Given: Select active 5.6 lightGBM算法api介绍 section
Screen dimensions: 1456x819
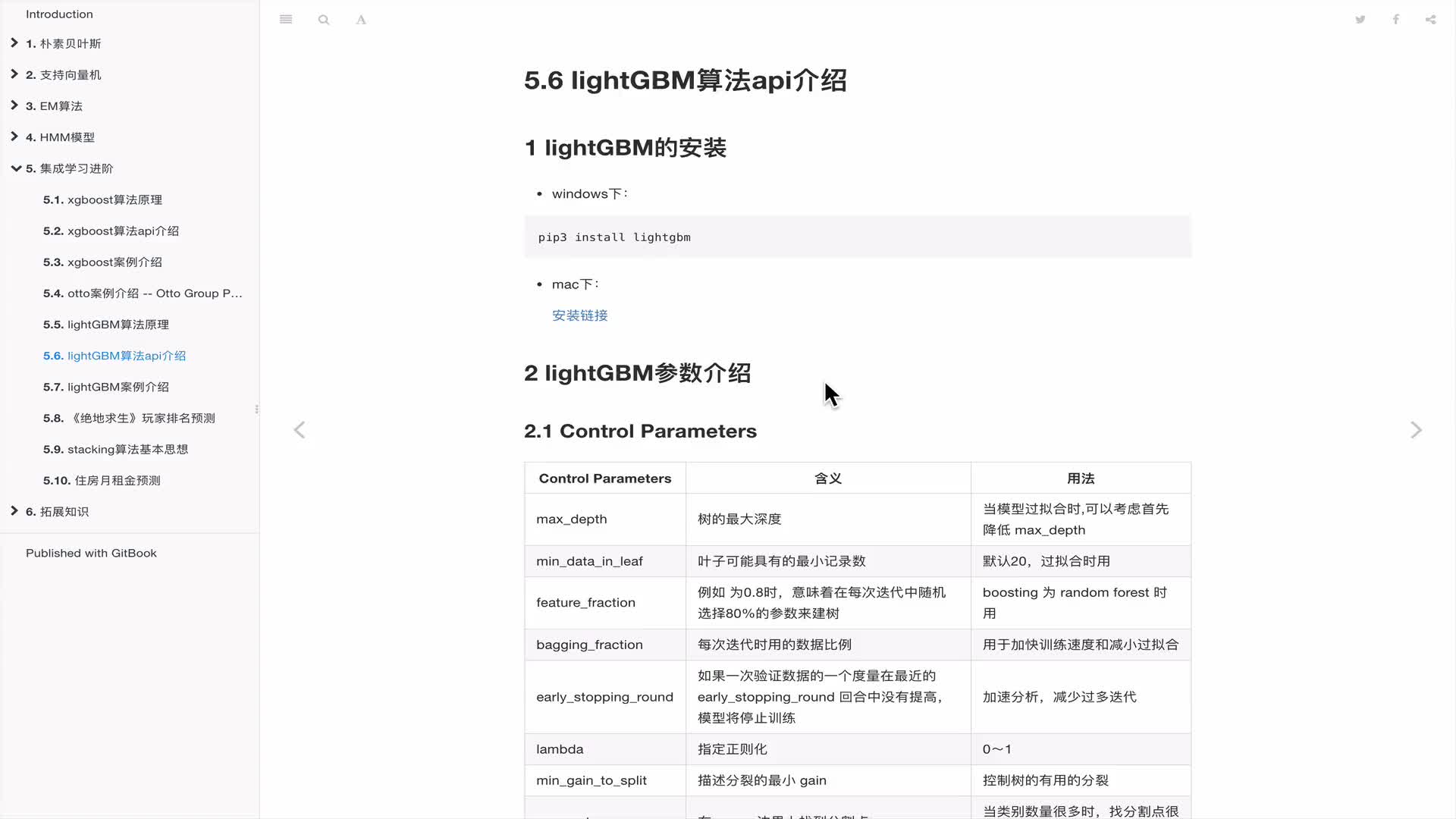Looking at the screenshot, I should click(115, 356).
